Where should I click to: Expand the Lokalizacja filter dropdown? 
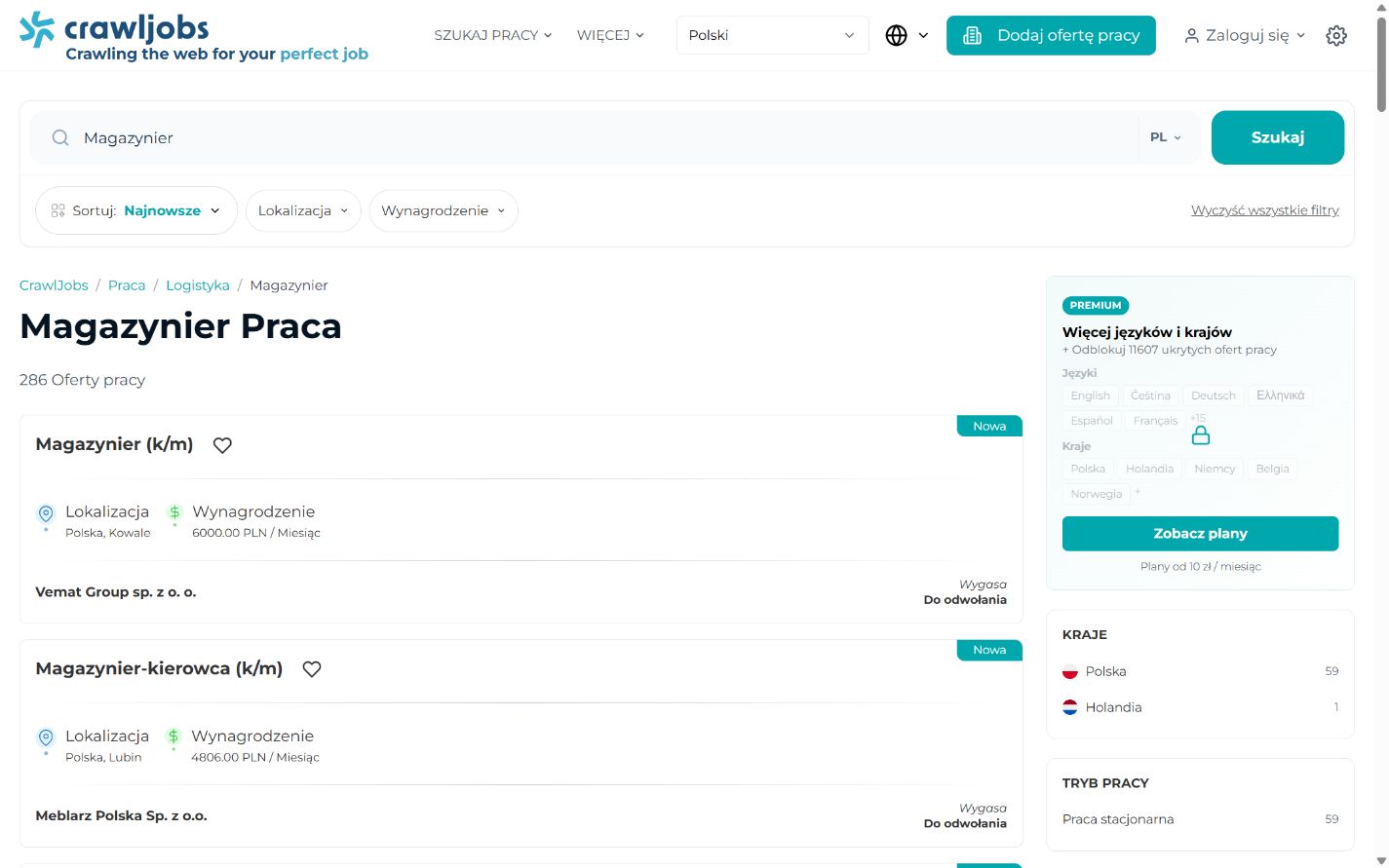(303, 210)
